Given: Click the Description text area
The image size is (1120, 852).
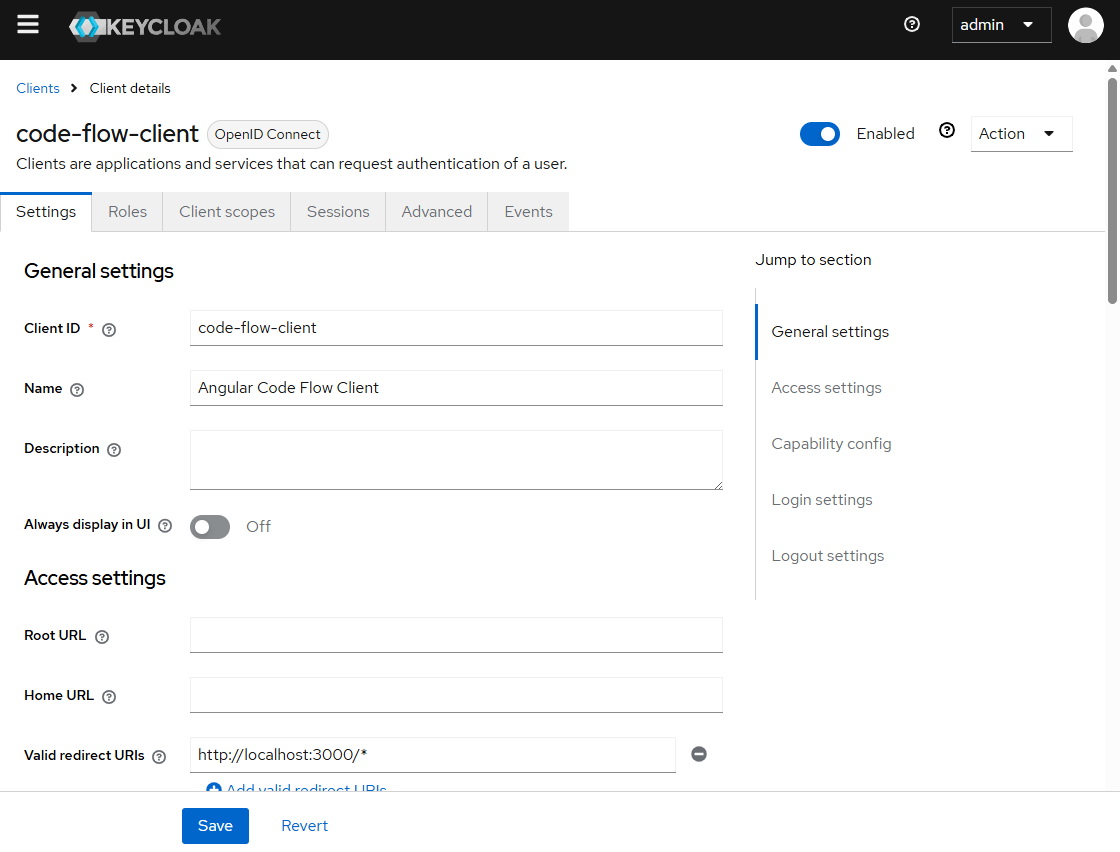Looking at the screenshot, I should pos(456,460).
